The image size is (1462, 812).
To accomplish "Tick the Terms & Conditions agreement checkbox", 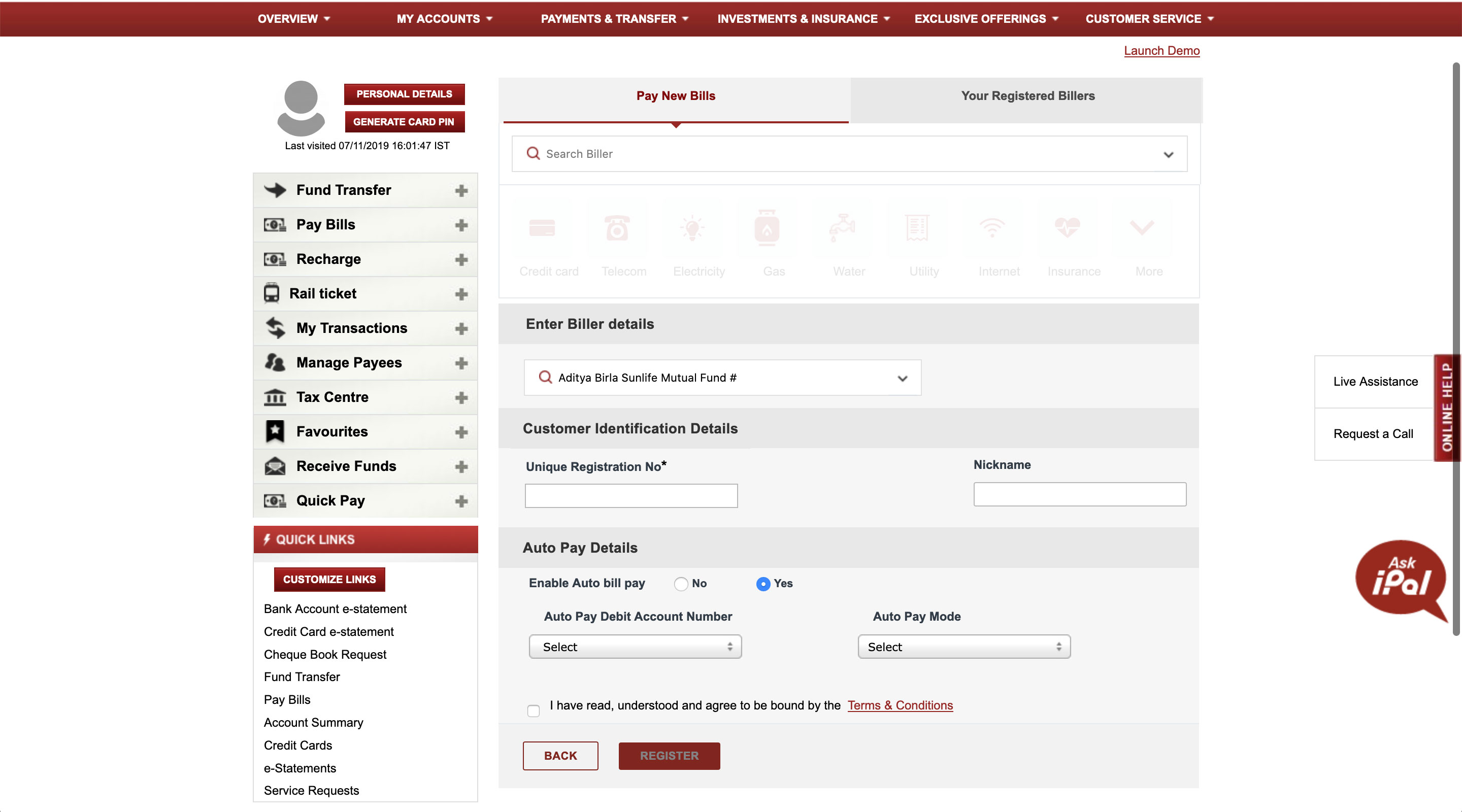I will 533,710.
